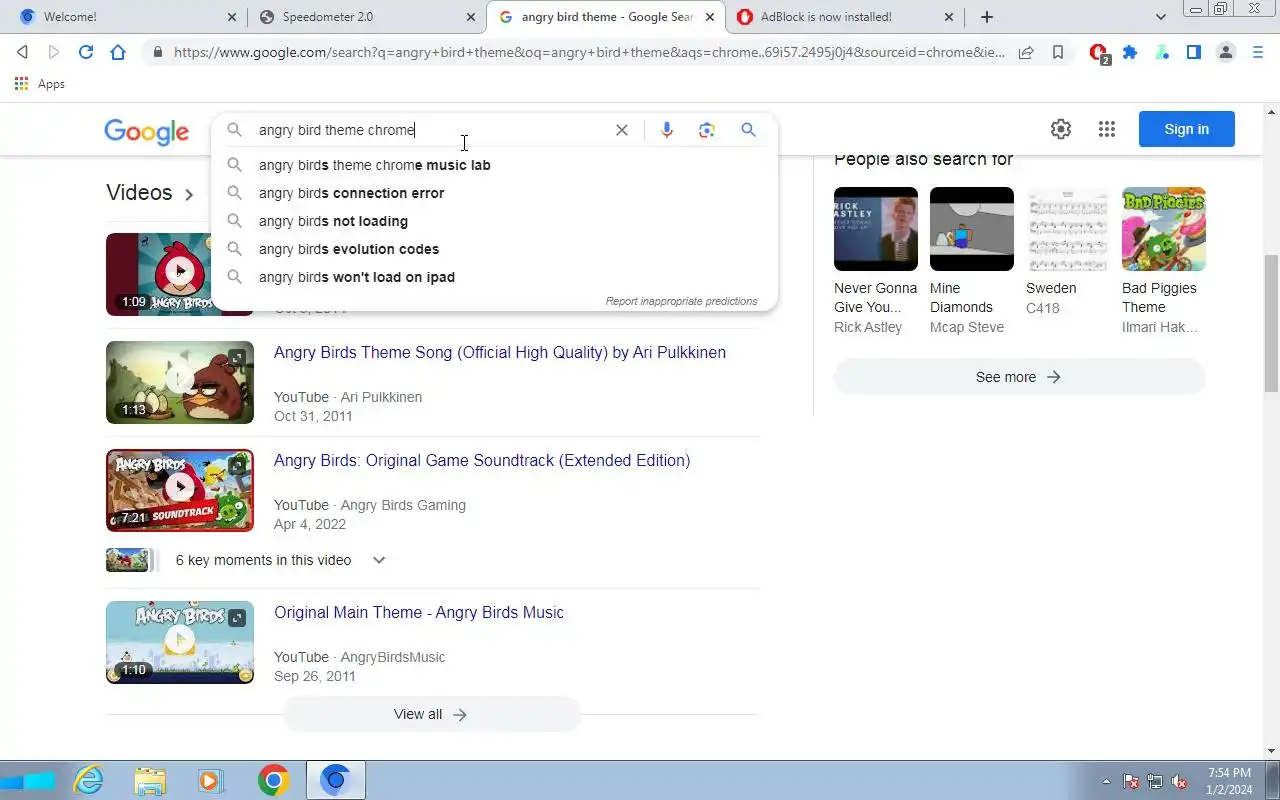The image size is (1280, 800).
Task: Open Original Main Theme Angry Birds Music link
Action: pos(419,612)
